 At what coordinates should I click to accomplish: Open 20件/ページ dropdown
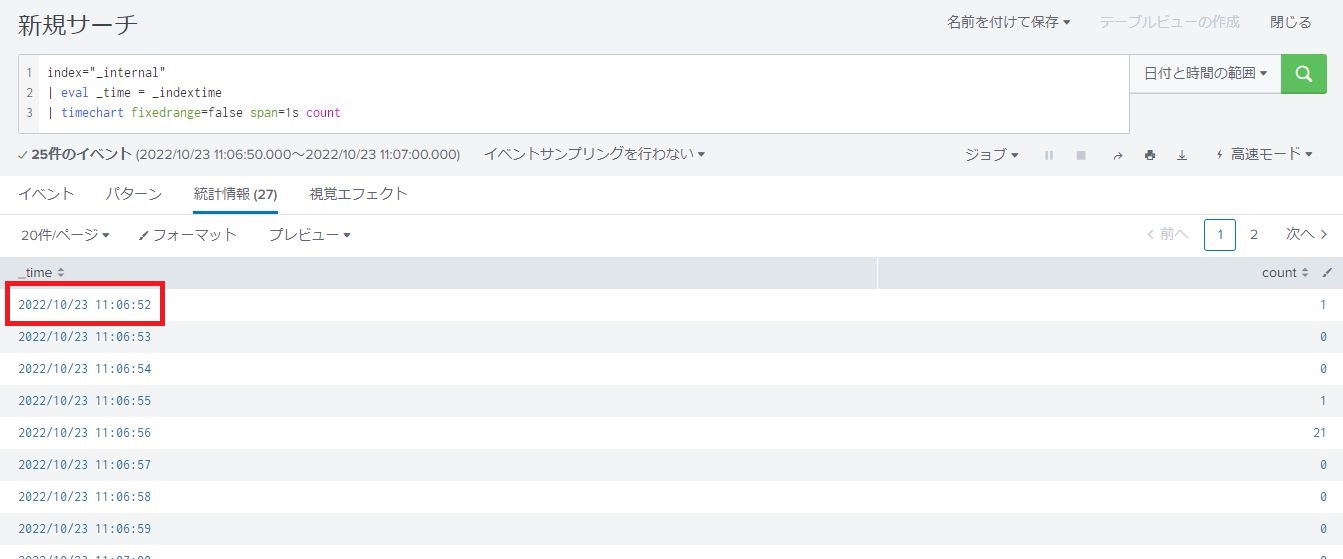[65, 235]
